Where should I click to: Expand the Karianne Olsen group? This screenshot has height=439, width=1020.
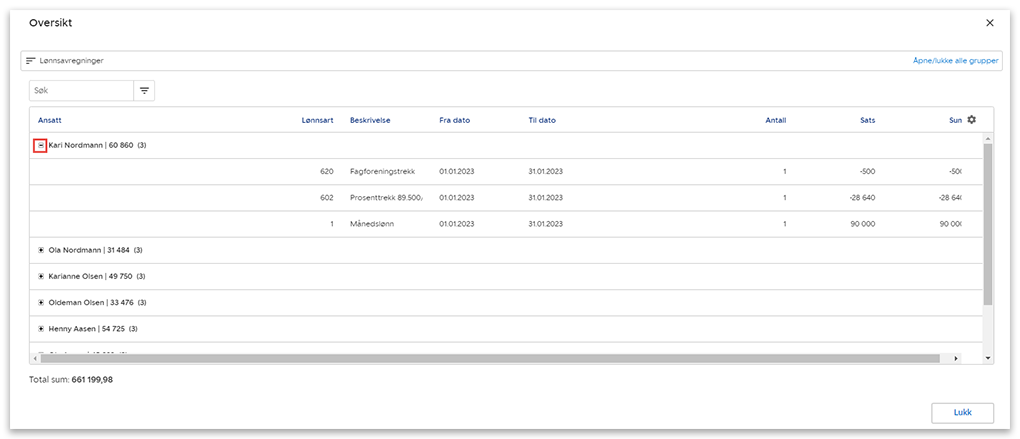tap(41, 276)
